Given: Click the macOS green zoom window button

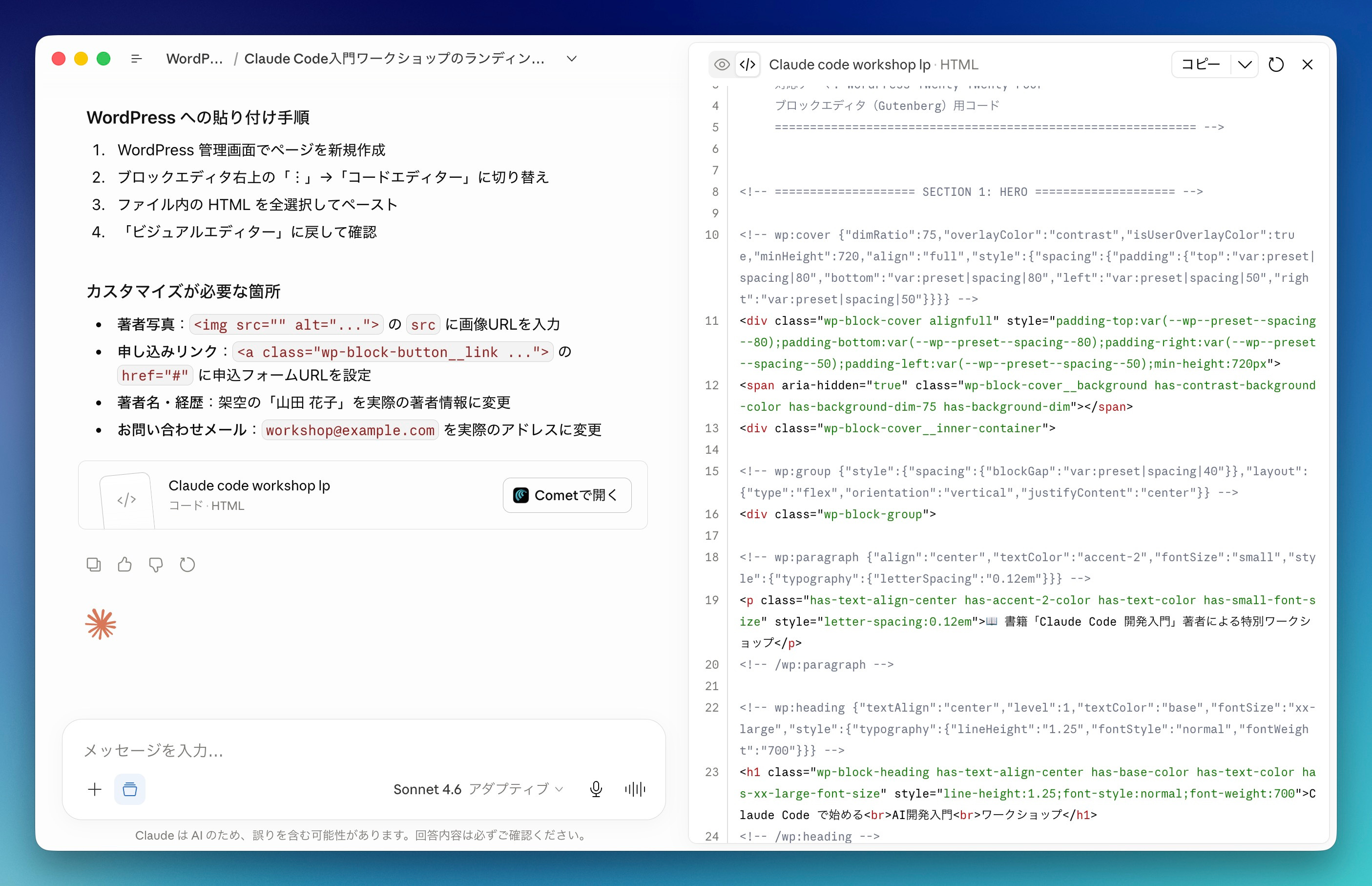Looking at the screenshot, I should pos(104,59).
